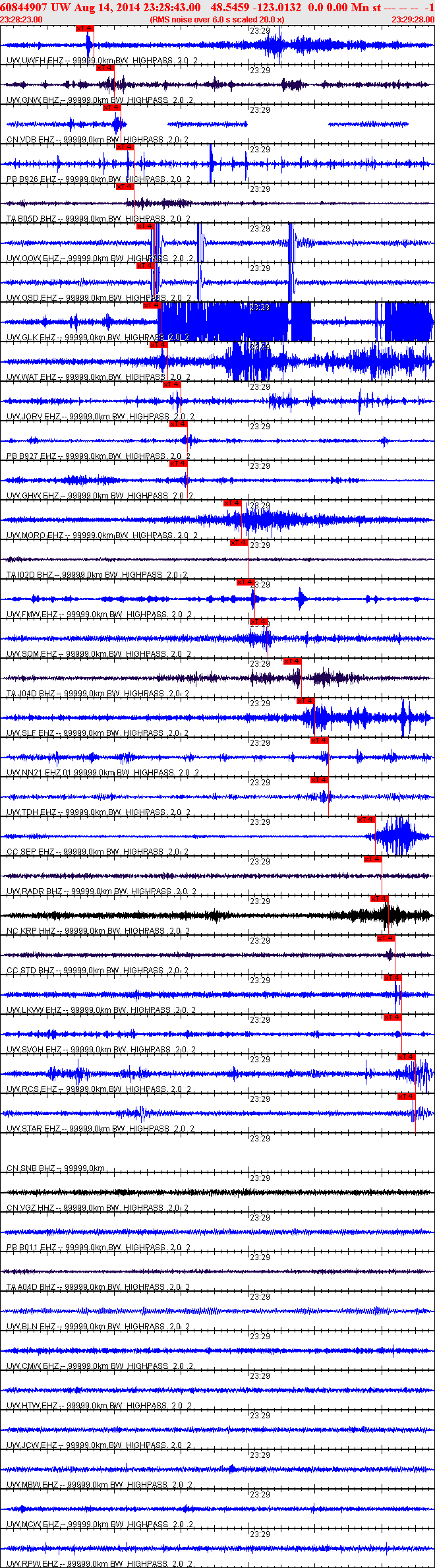Select the CC.SEP EHZ station label
Image resolution: width=435 pixels, height=1568 pixels.
click(x=30, y=852)
